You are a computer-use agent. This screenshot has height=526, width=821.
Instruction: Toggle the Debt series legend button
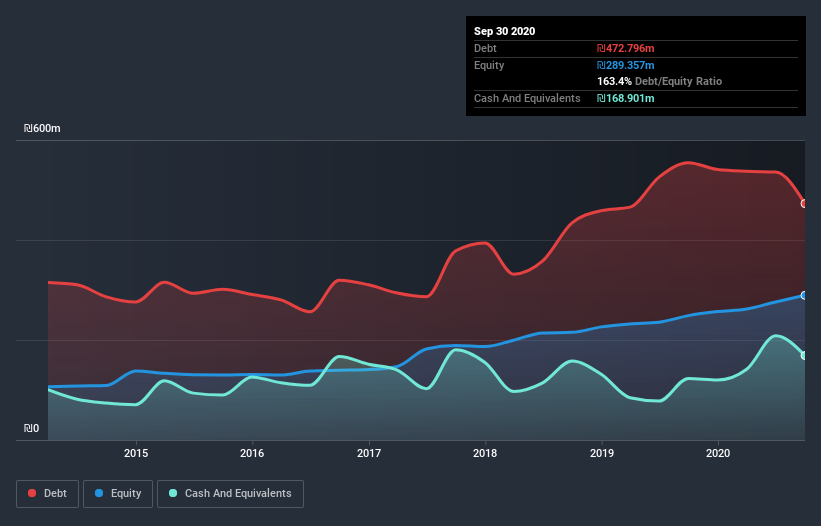[x=47, y=494]
